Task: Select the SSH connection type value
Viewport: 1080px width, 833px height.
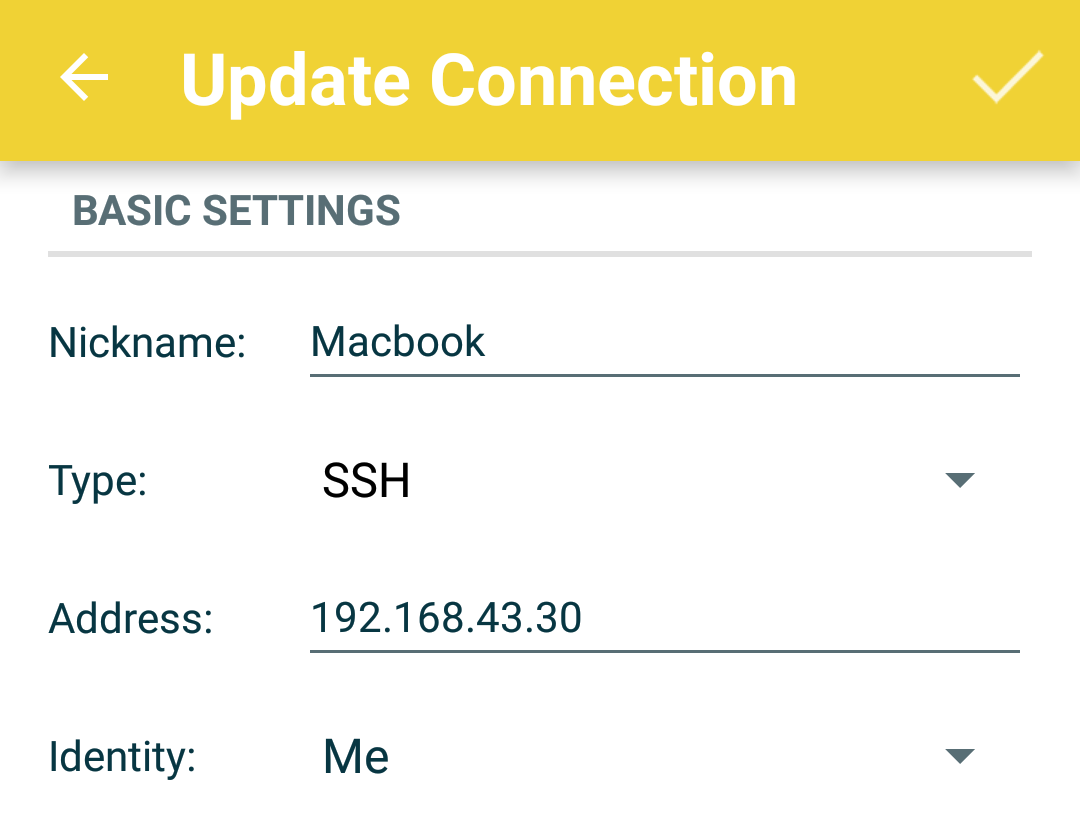Action: pos(366,482)
